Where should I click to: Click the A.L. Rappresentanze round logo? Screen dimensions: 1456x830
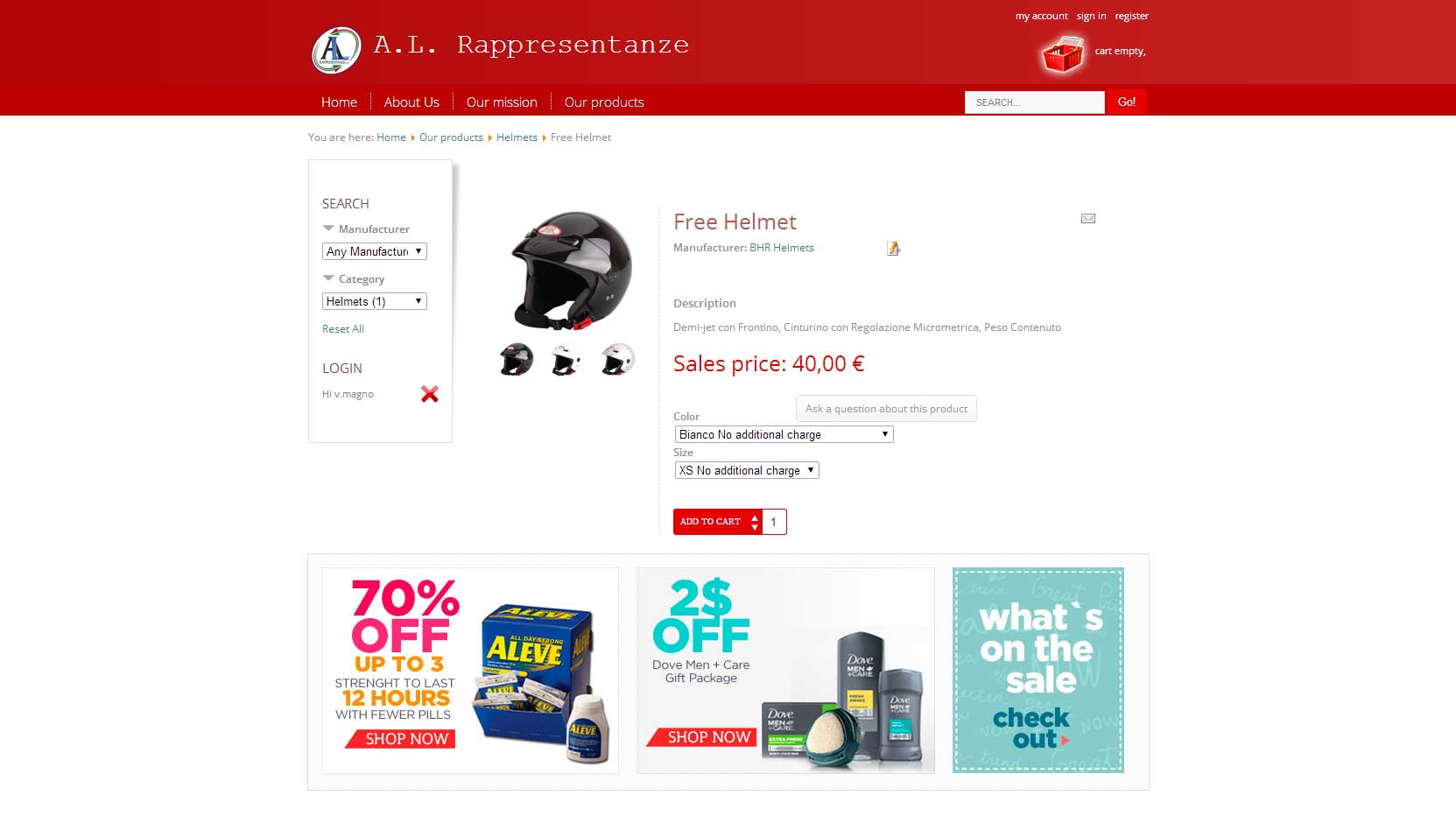point(337,50)
